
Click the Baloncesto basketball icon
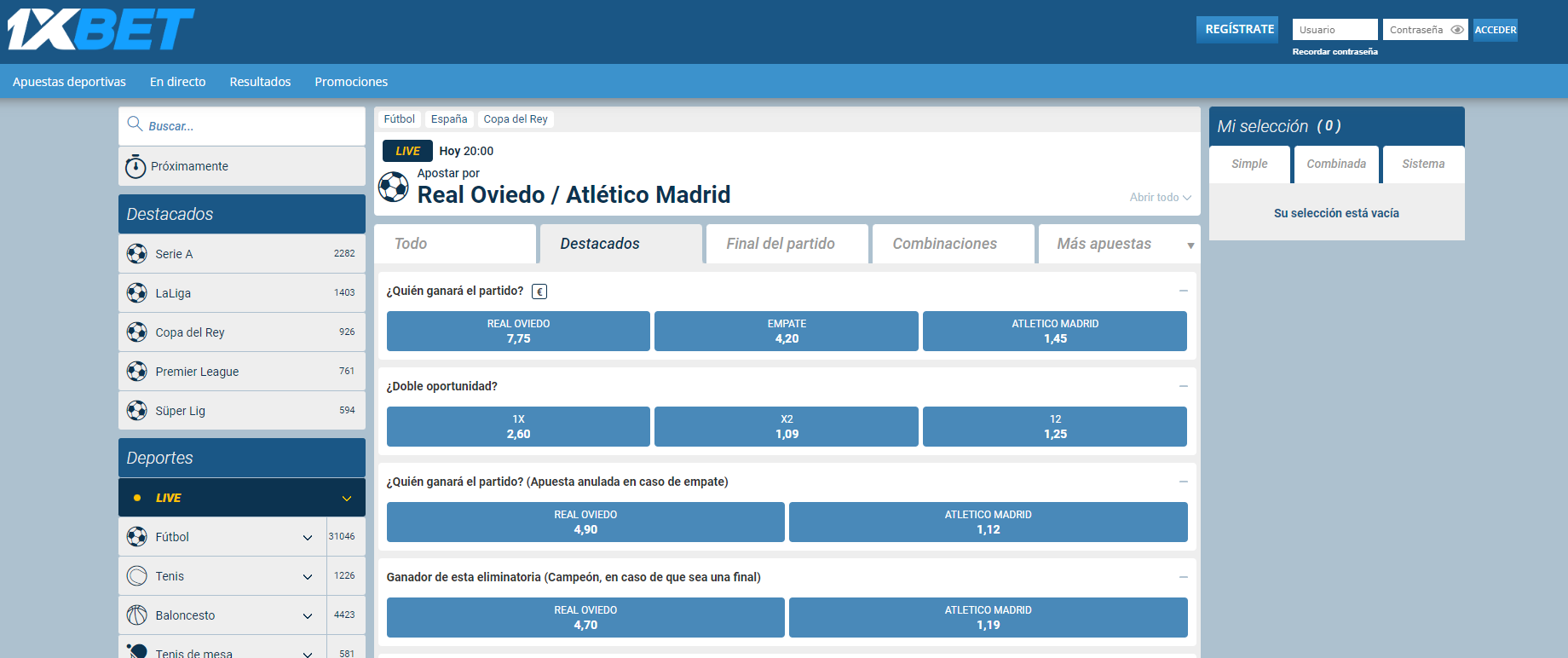click(137, 615)
